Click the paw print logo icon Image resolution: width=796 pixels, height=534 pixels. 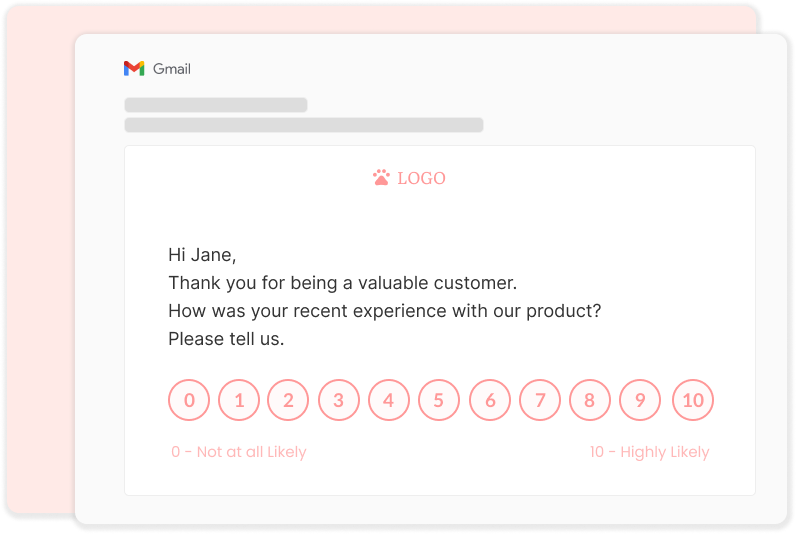(x=381, y=178)
